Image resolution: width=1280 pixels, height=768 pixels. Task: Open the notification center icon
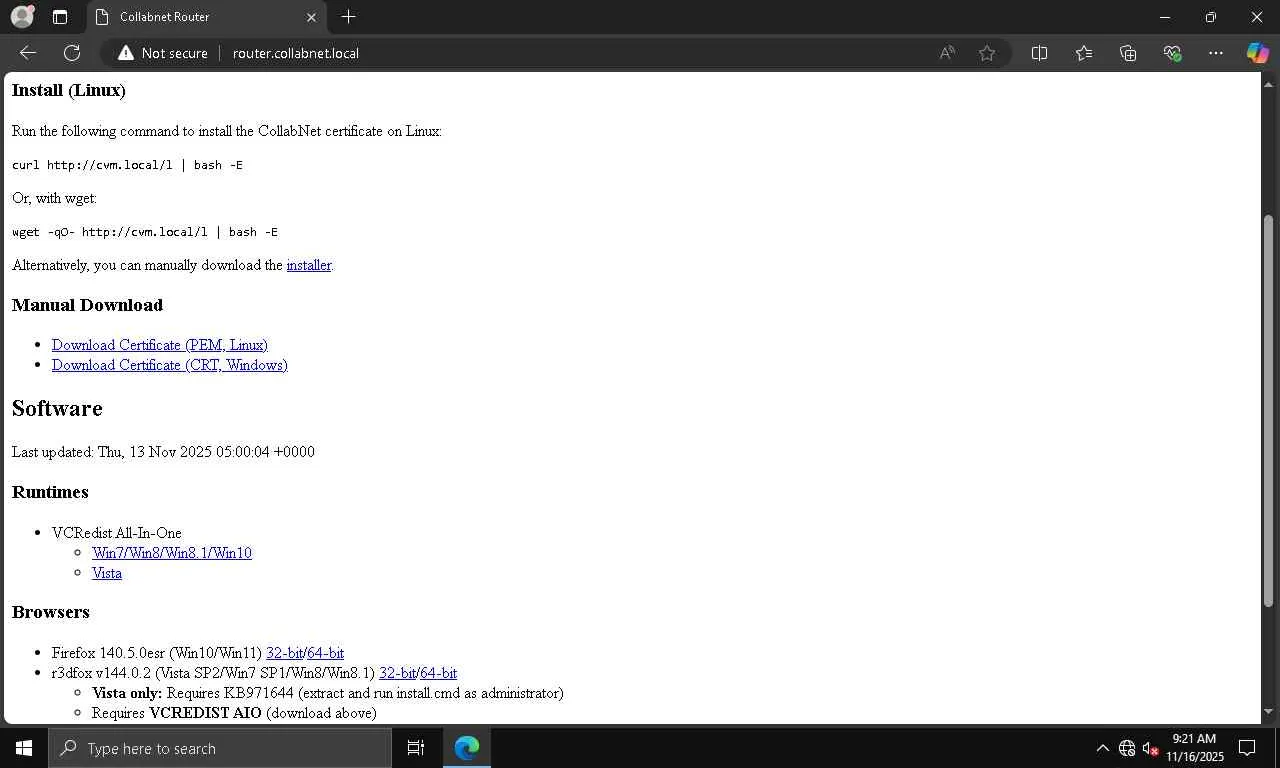pos(1247,748)
